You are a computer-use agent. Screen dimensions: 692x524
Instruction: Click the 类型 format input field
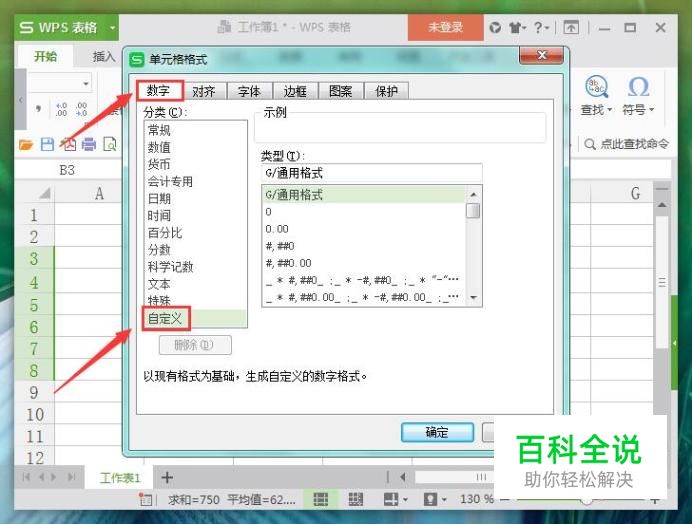[372, 173]
